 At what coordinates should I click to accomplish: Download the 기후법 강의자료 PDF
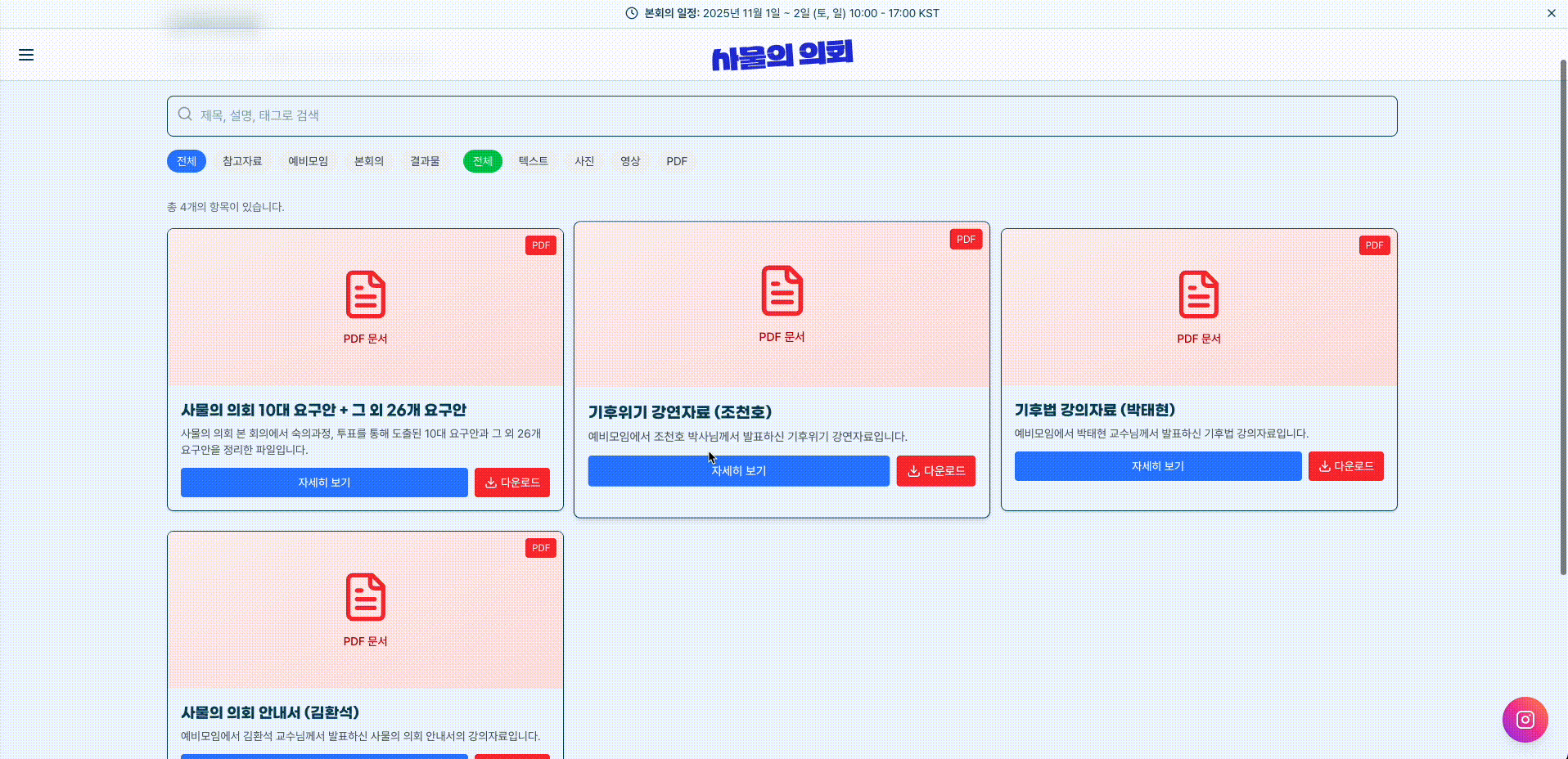pyautogui.click(x=1345, y=466)
